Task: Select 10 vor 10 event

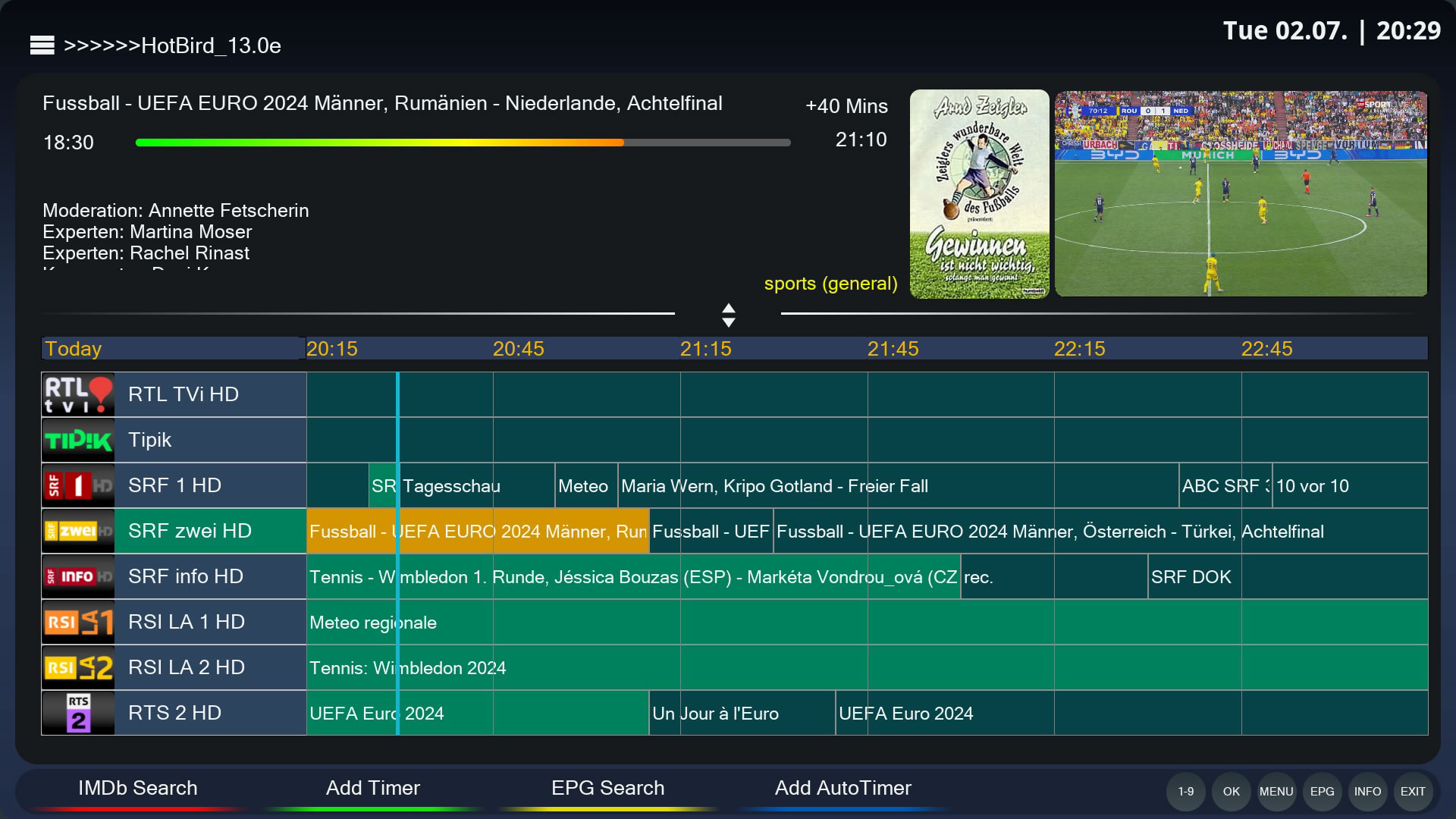Action: [x=1351, y=486]
